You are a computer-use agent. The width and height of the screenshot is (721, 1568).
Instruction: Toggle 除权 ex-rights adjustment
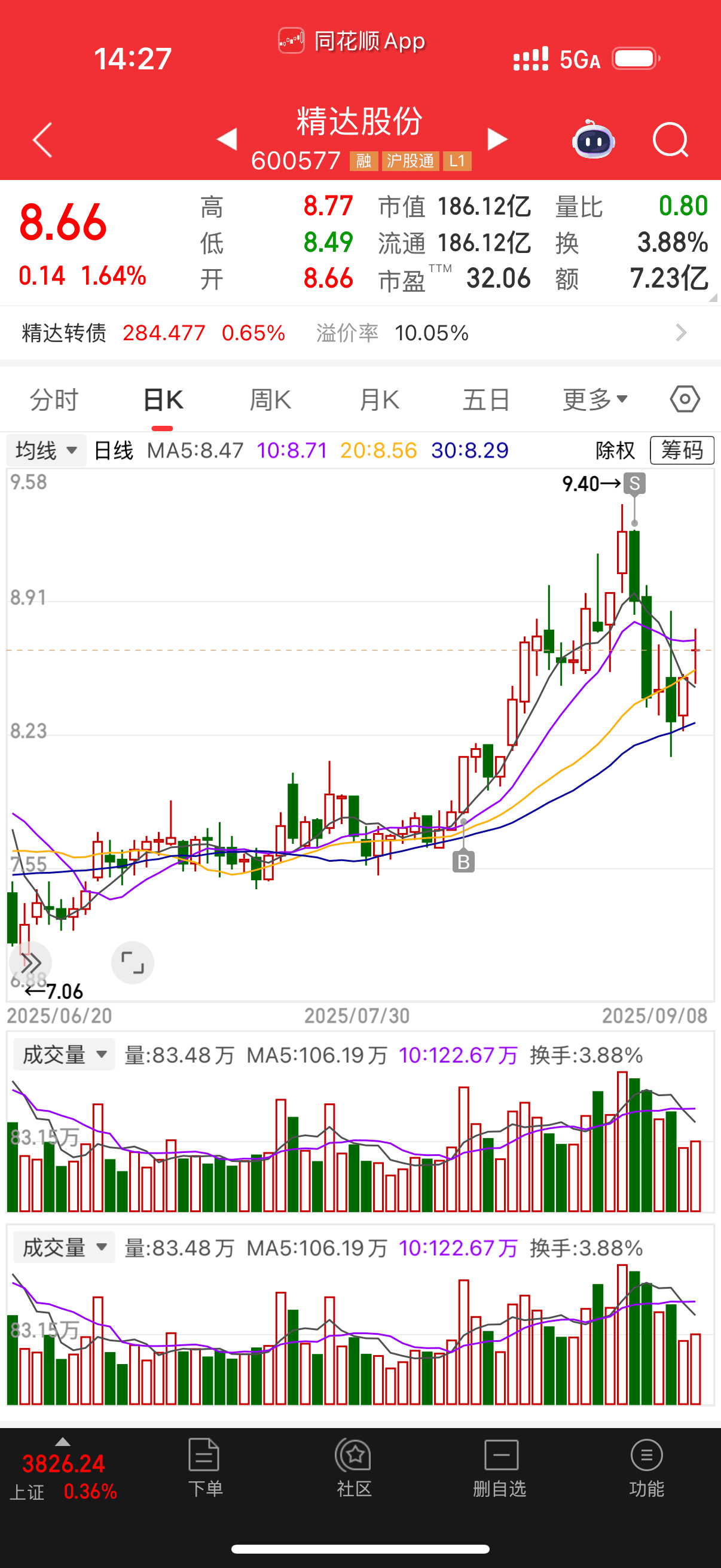pos(615,450)
